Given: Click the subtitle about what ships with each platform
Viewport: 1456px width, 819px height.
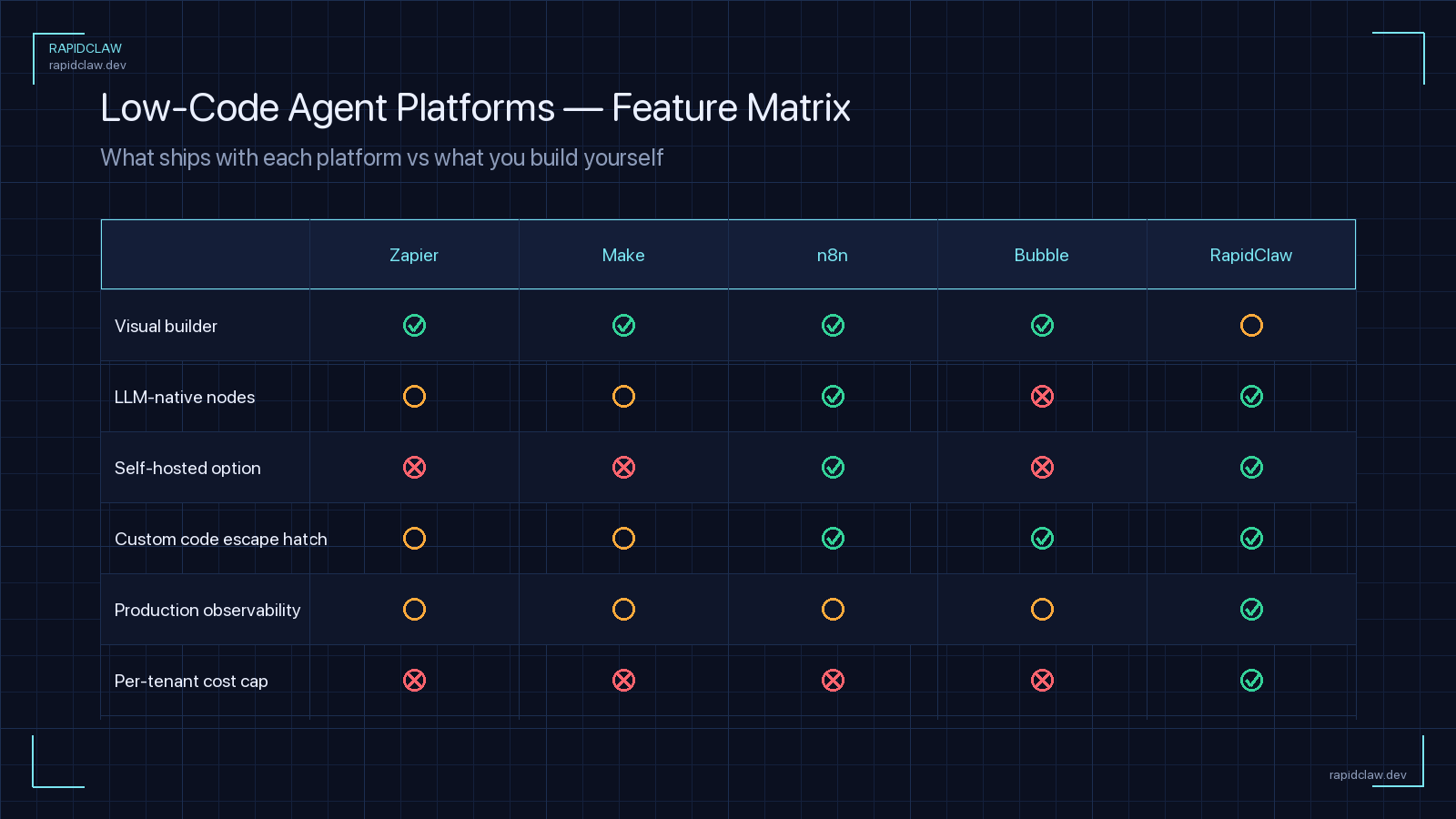Looking at the screenshot, I should coord(382,157).
